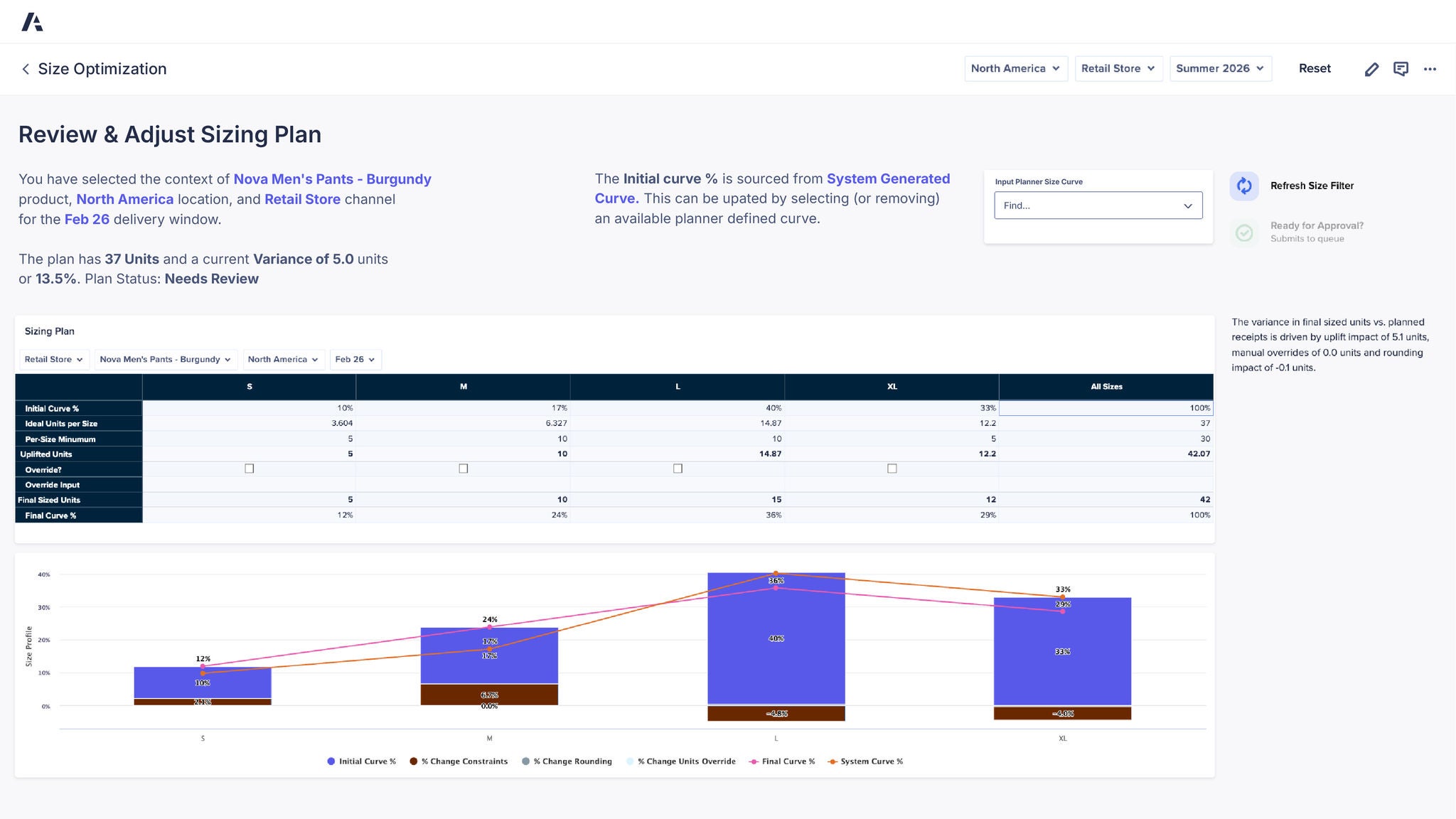Open the Retail Store filter in Sizing Plan
Screen dimensions: 1456x819
click(54, 360)
